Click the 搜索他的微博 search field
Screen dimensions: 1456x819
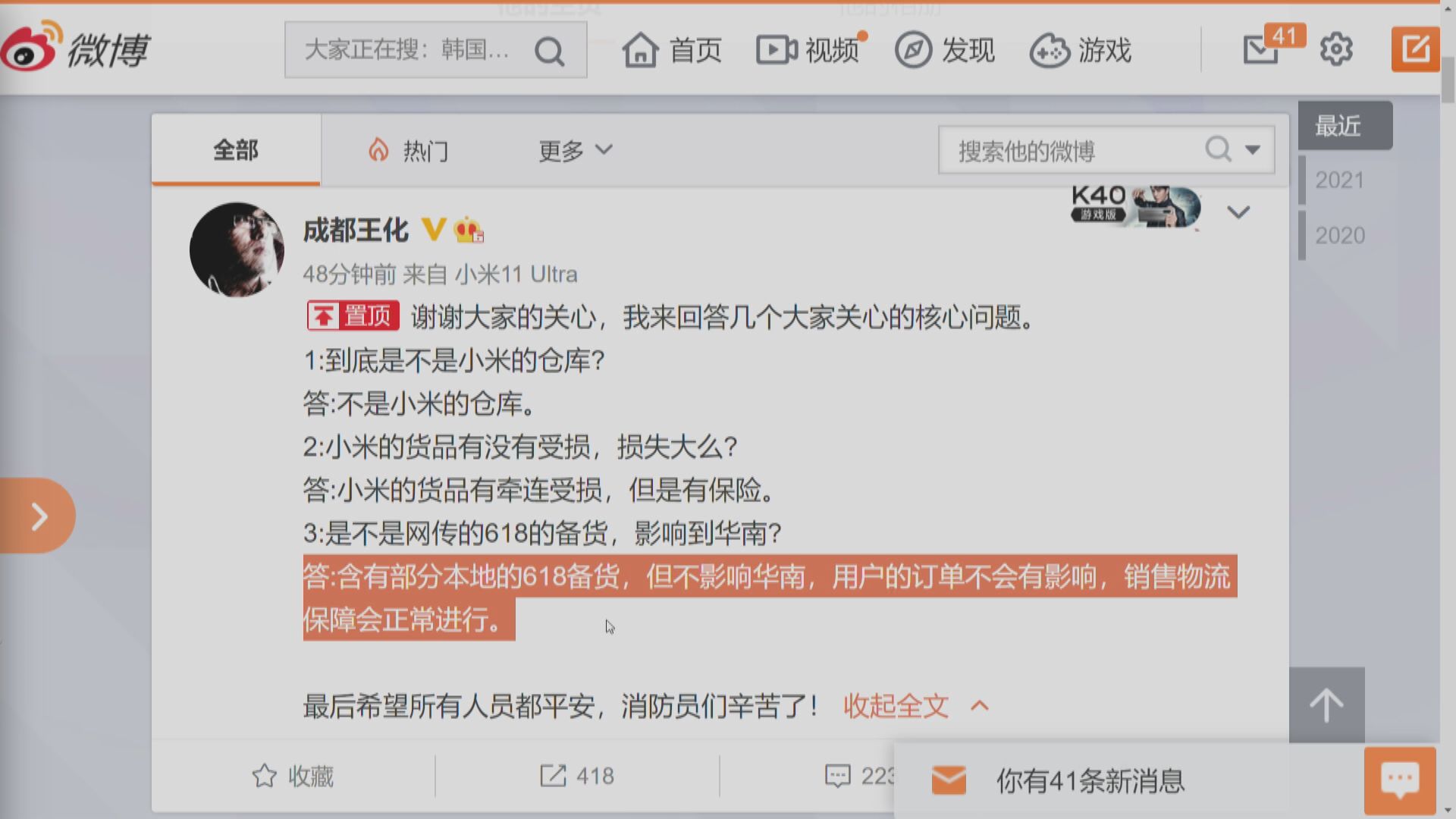1071,150
